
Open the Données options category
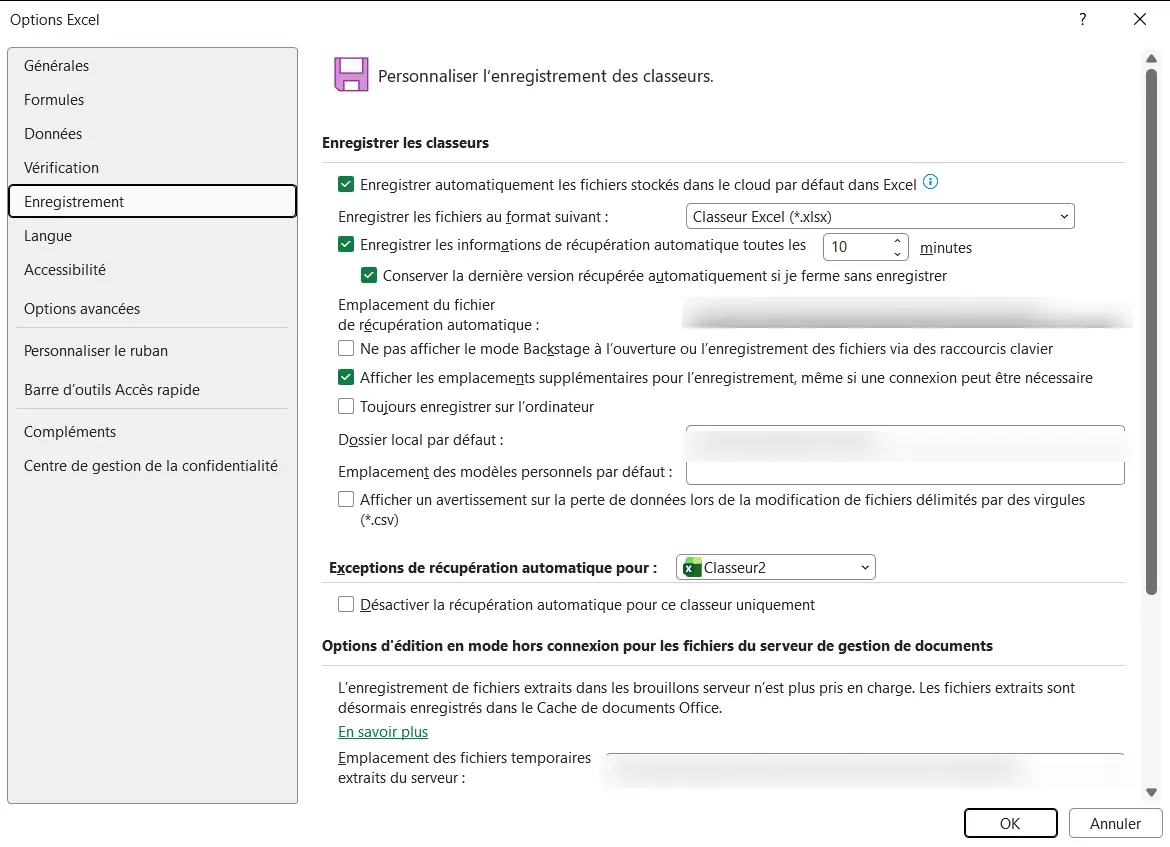[152, 134]
